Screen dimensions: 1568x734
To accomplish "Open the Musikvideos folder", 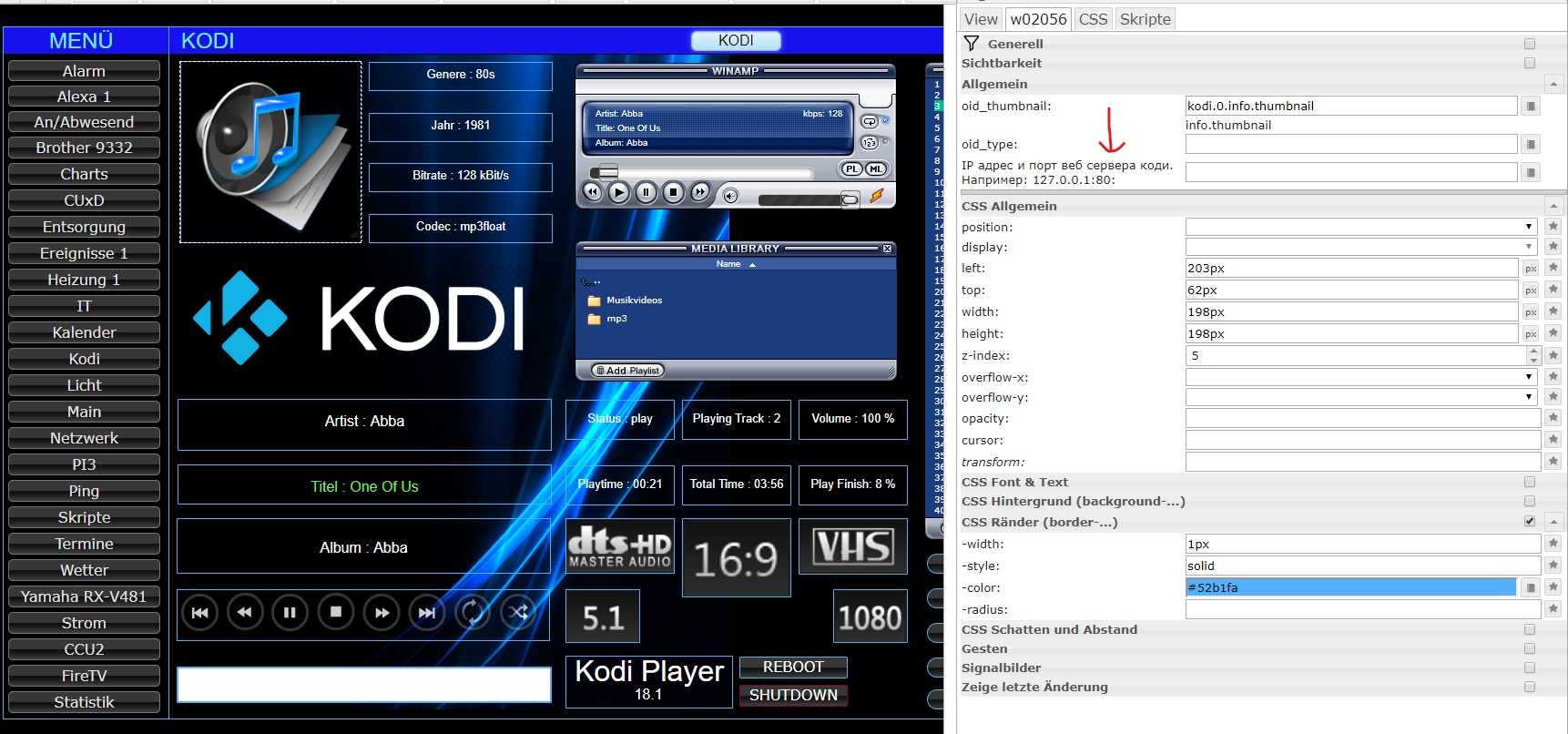I will (x=626, y=301).
